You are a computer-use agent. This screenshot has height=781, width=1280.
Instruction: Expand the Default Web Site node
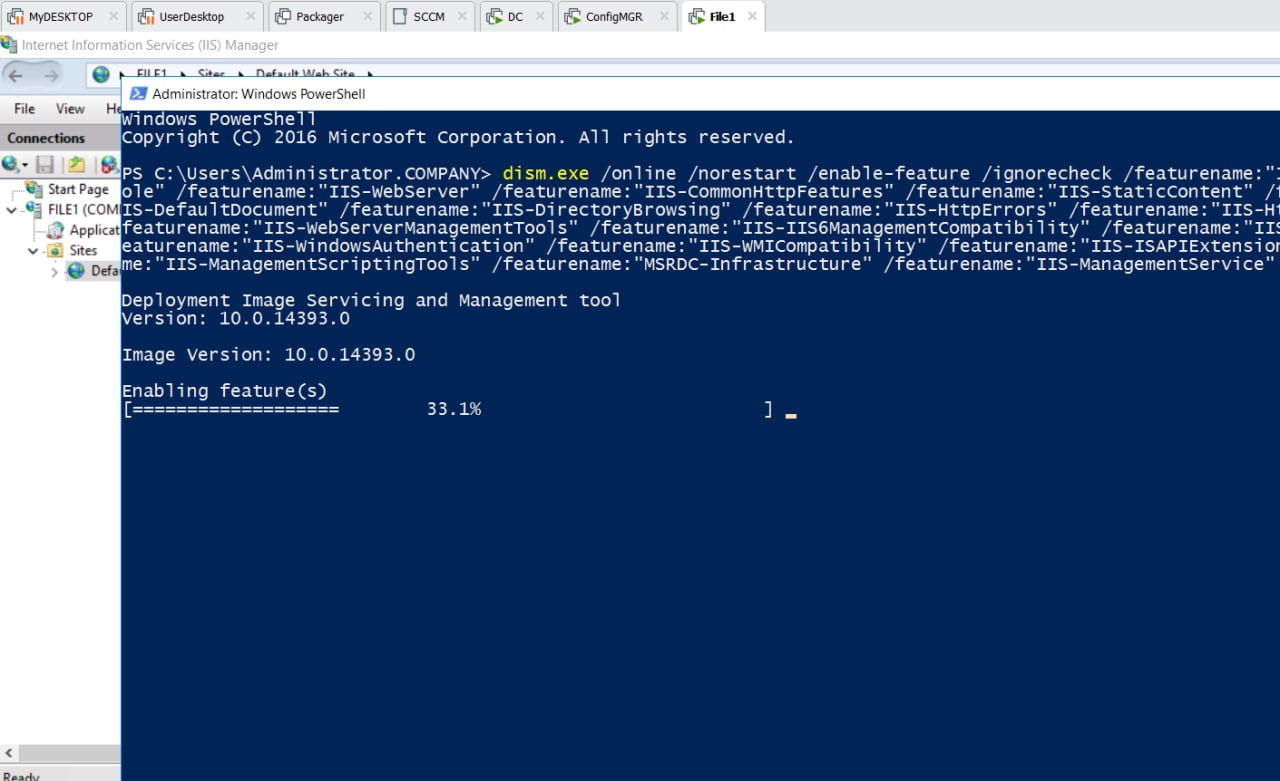(55, 271)
